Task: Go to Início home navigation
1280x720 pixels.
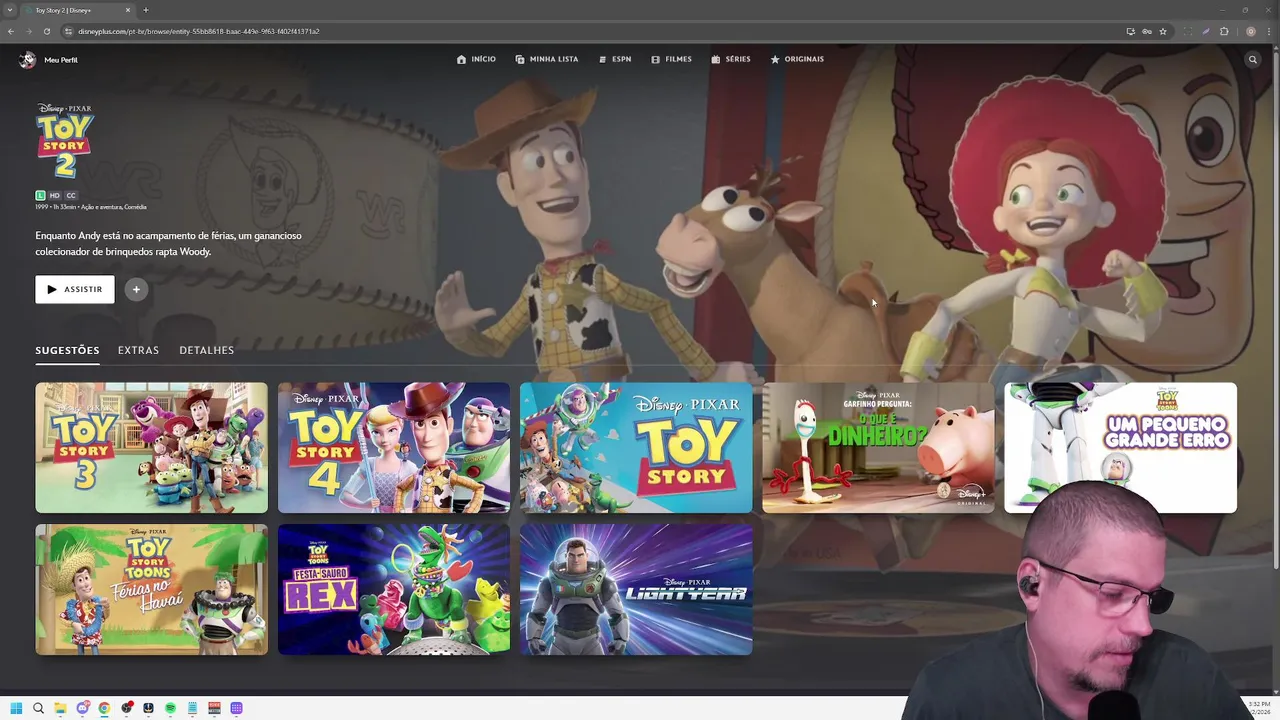Action: point(476,59)
